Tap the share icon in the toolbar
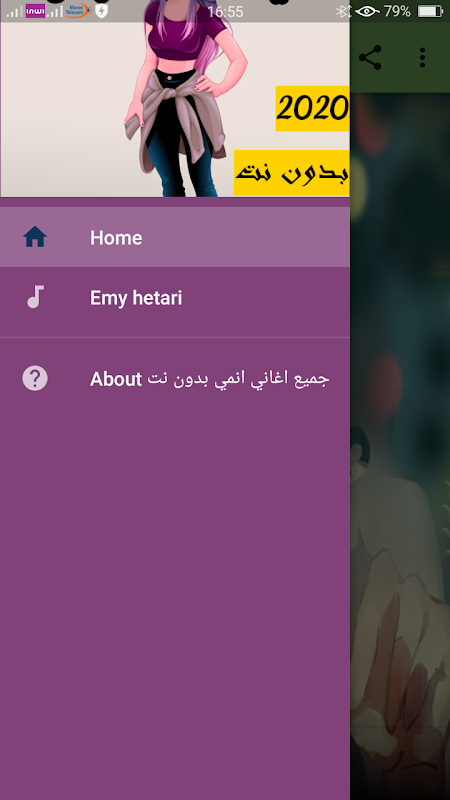Image resolution: width=450 pixels, height=800 pixels. [370, 57]
